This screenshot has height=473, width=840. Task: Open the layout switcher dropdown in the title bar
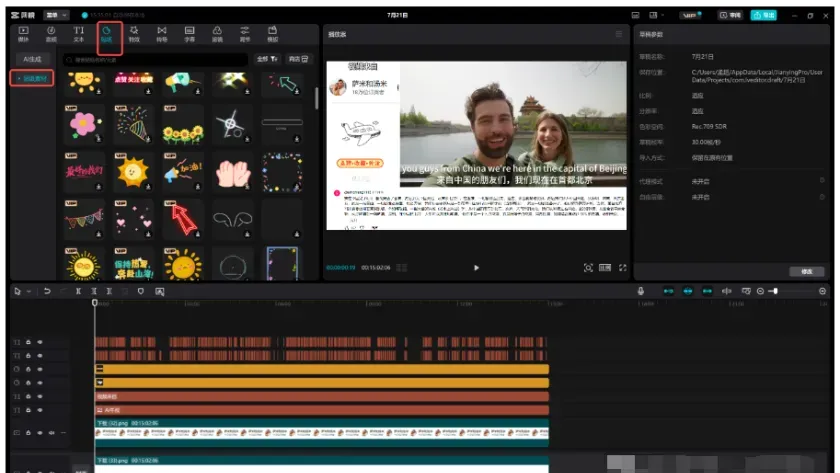click(656, 15)
